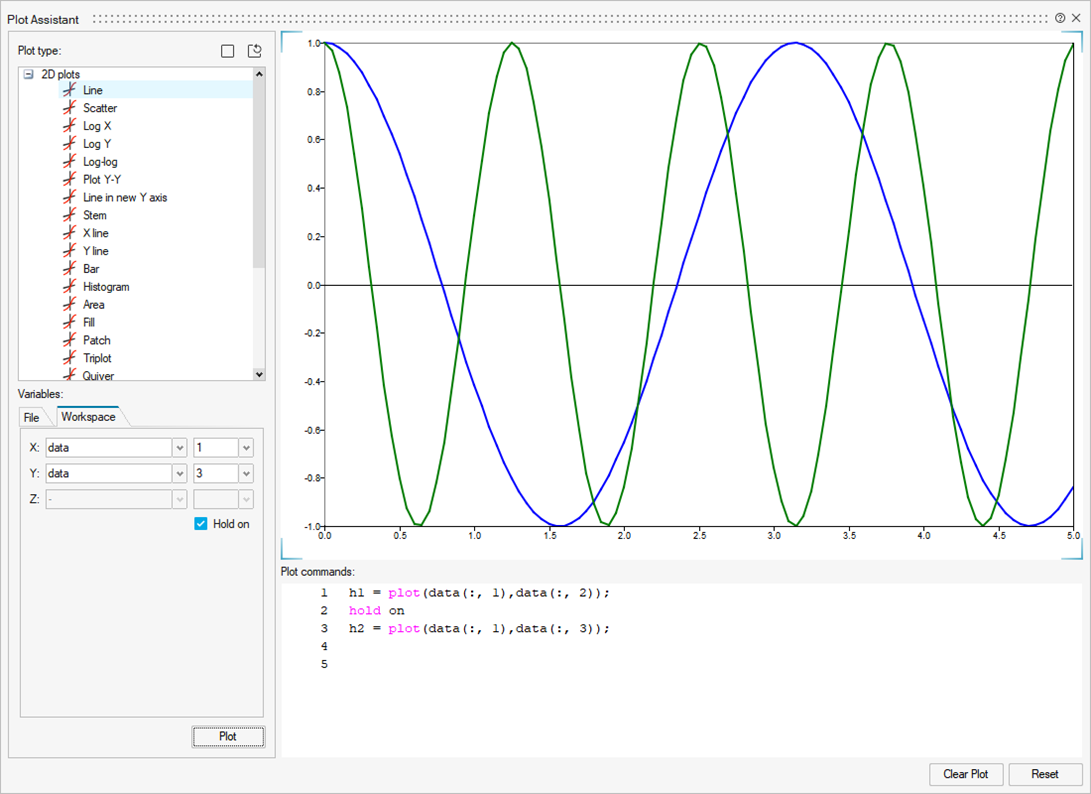The height and width of the screenshot is (794, 1091).
Task: Expand the Y variable data dropdown
Action: [180, 473]
